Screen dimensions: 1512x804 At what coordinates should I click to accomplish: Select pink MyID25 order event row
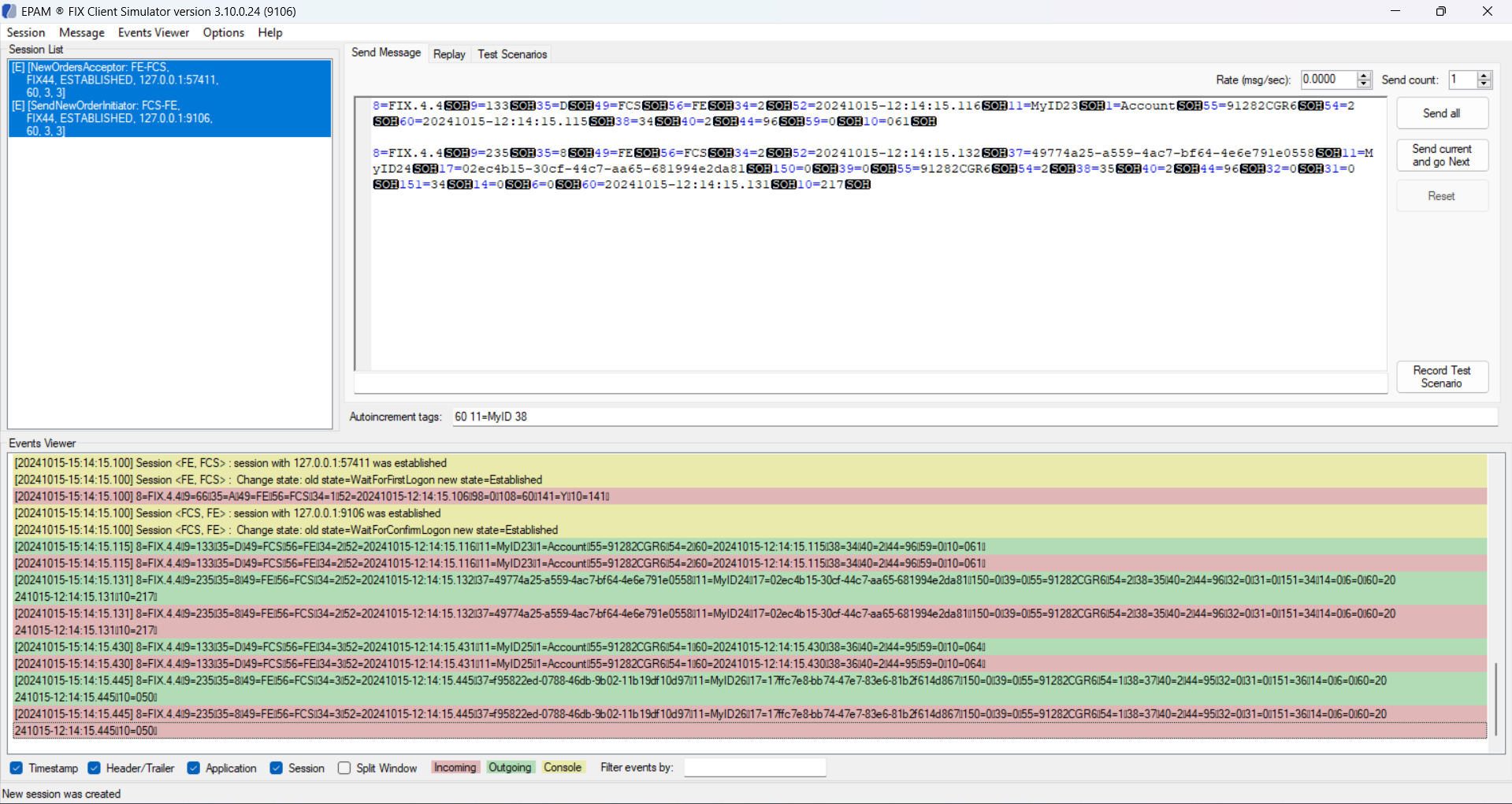coord(749,664)
